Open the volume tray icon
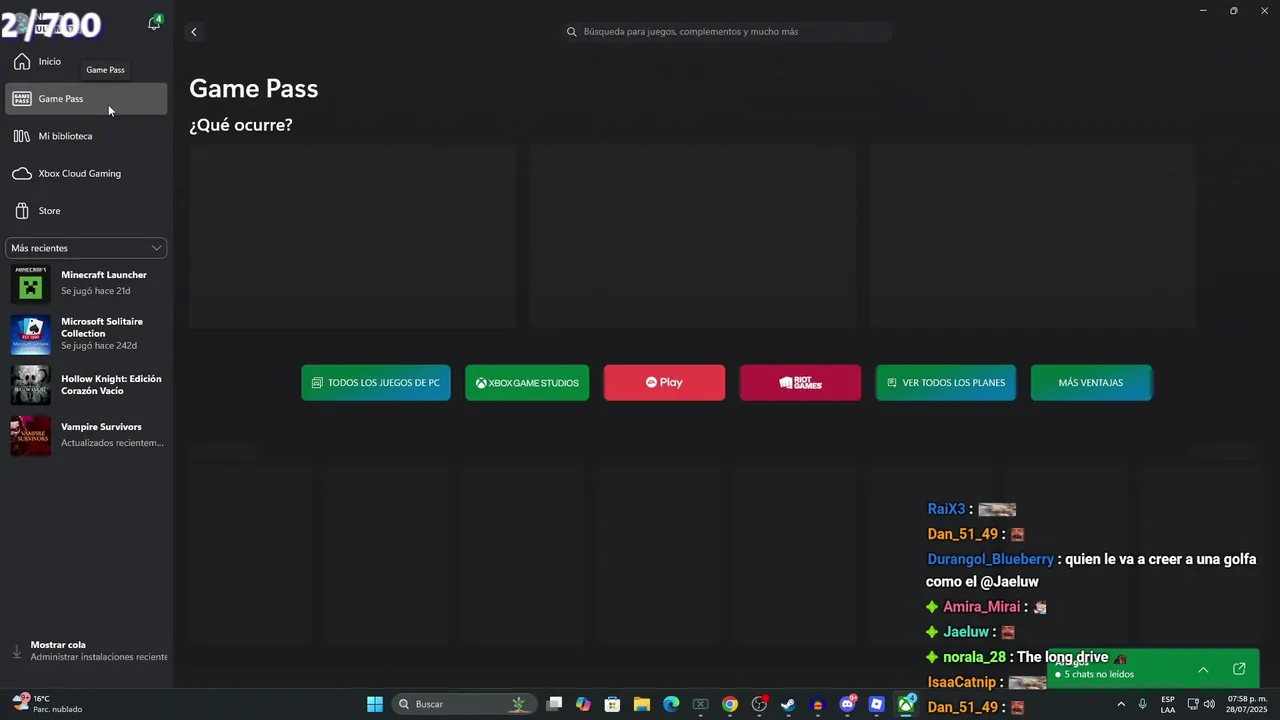1280x720 pixels. tap(1209, 704)
